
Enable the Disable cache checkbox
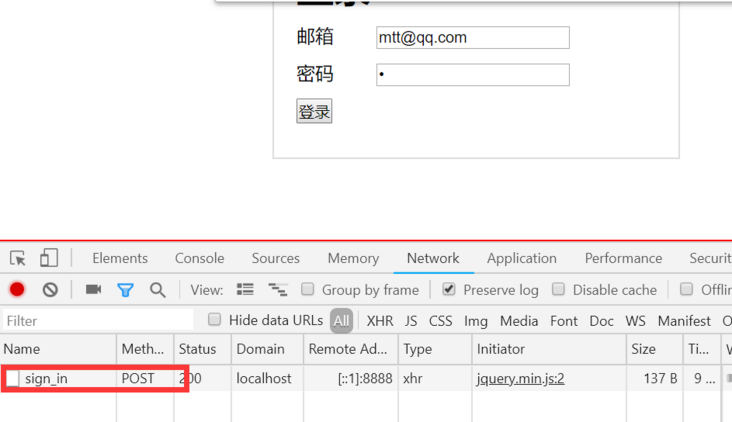558,289
